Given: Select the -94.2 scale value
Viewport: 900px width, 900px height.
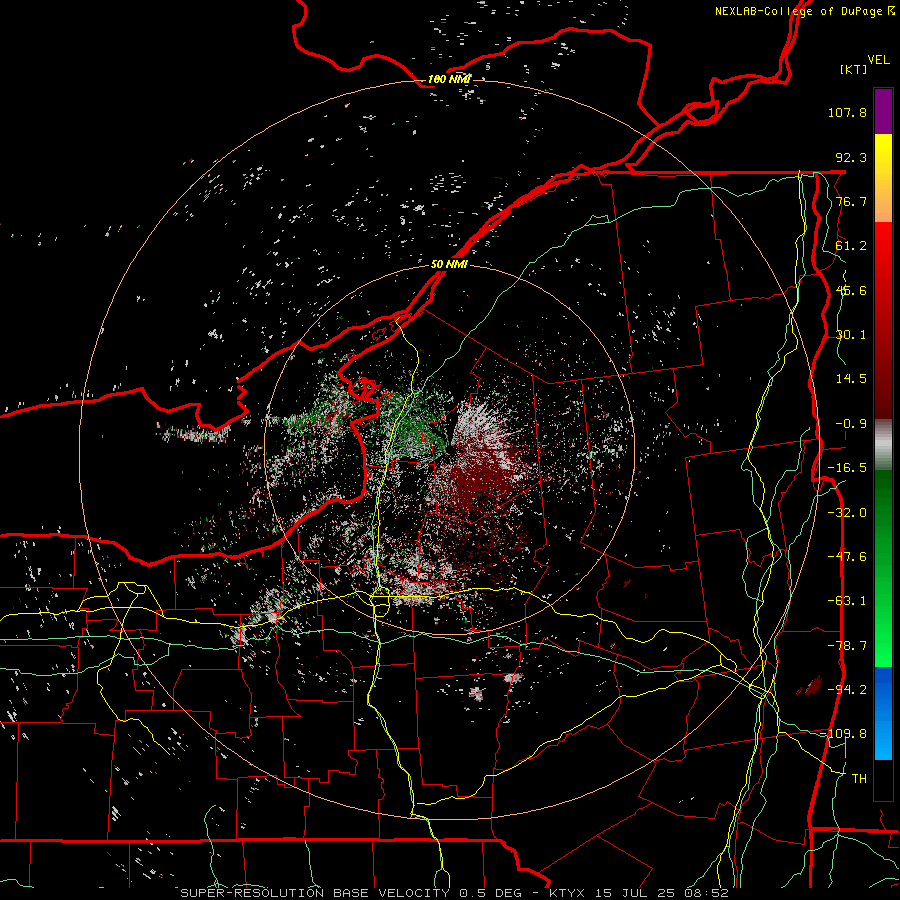Looking at the screenshot, I should (847, 690).
